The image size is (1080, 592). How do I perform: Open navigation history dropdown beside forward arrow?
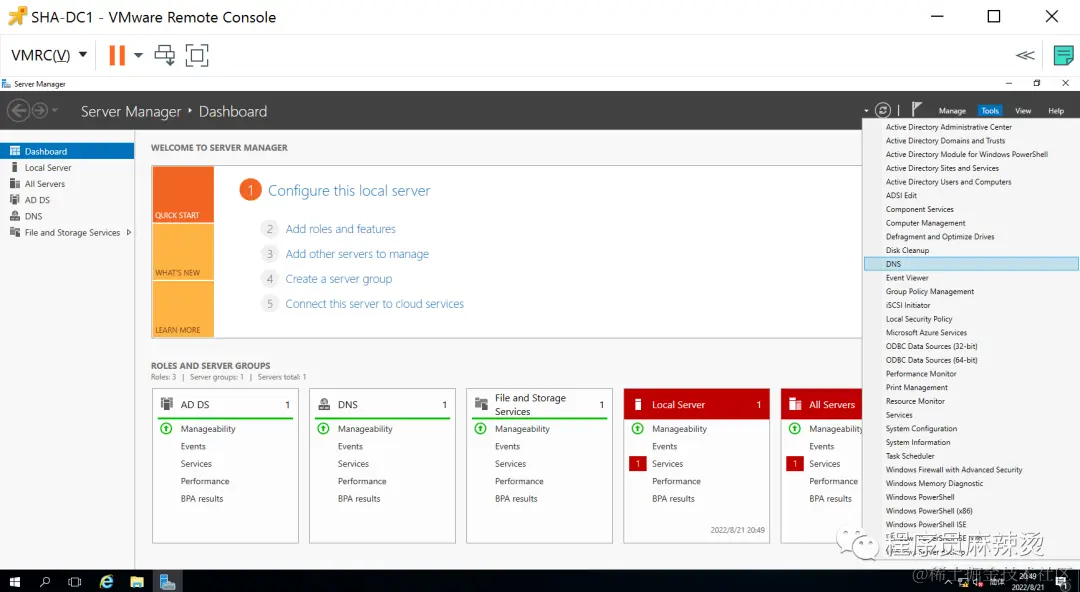click(55, 110)
